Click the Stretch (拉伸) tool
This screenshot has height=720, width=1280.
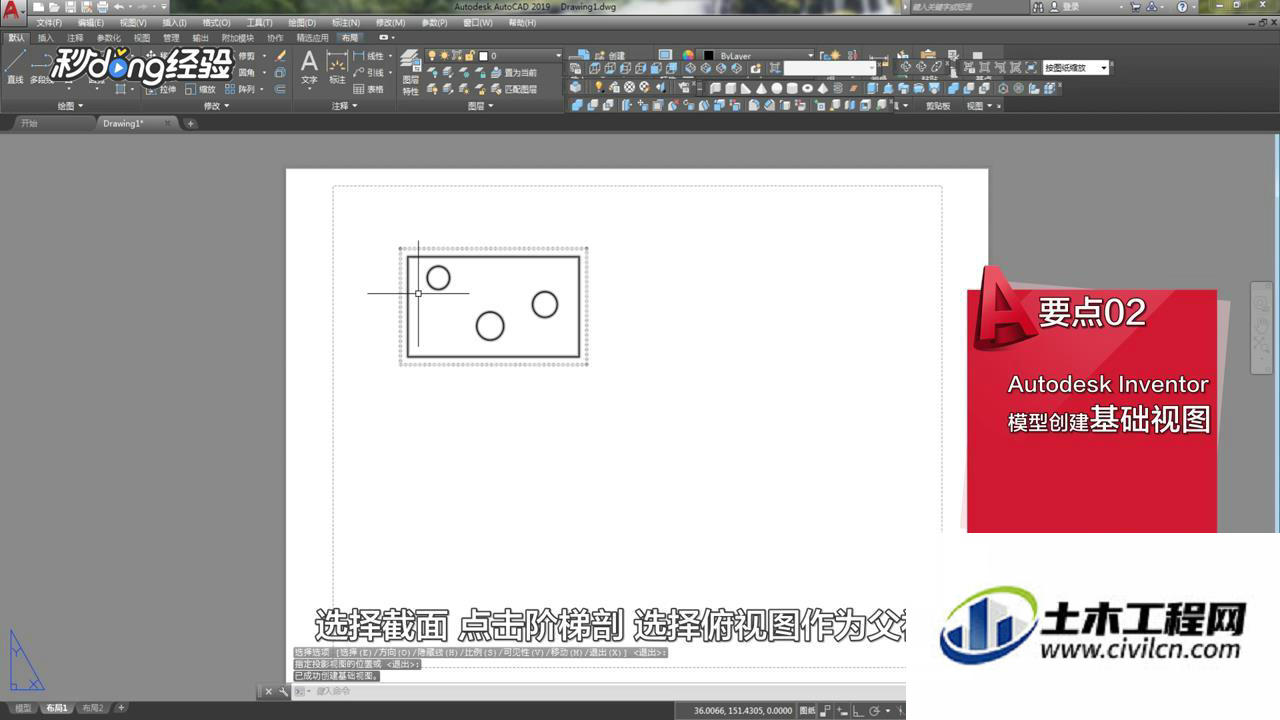[160, 89]
